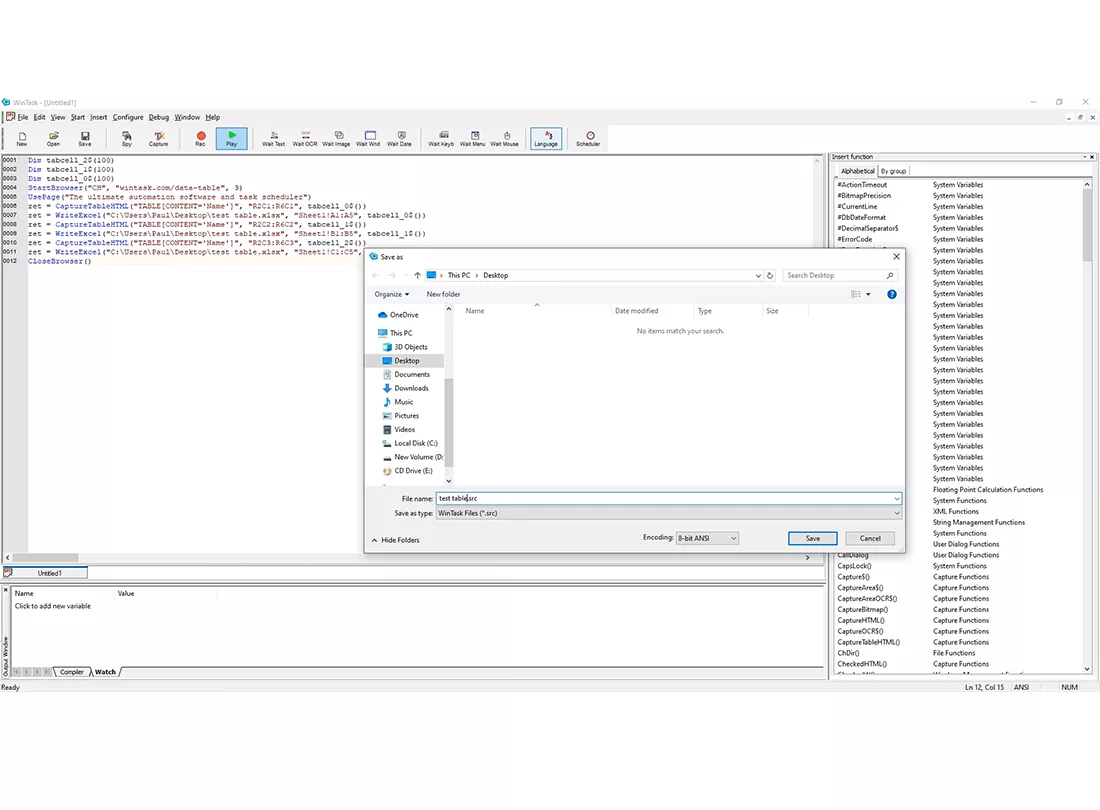
Task: Collapse folders with Hide Folders
Action: click(395, 540)
